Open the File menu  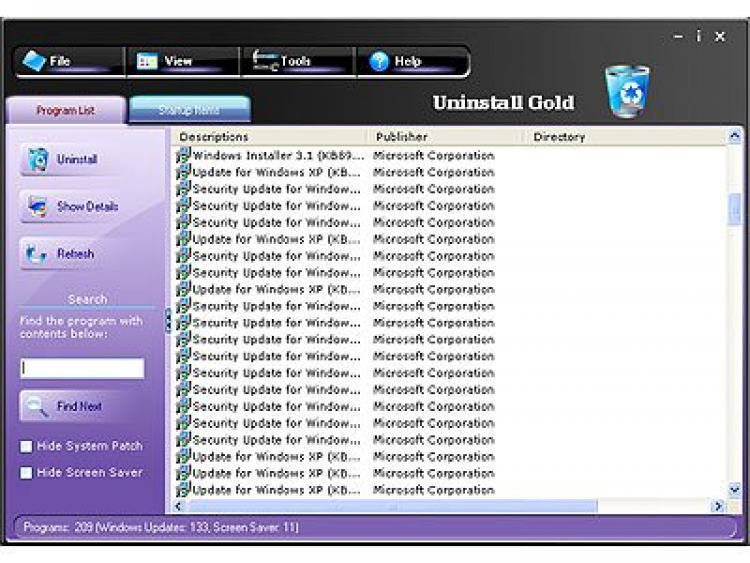tap(70, 61)
